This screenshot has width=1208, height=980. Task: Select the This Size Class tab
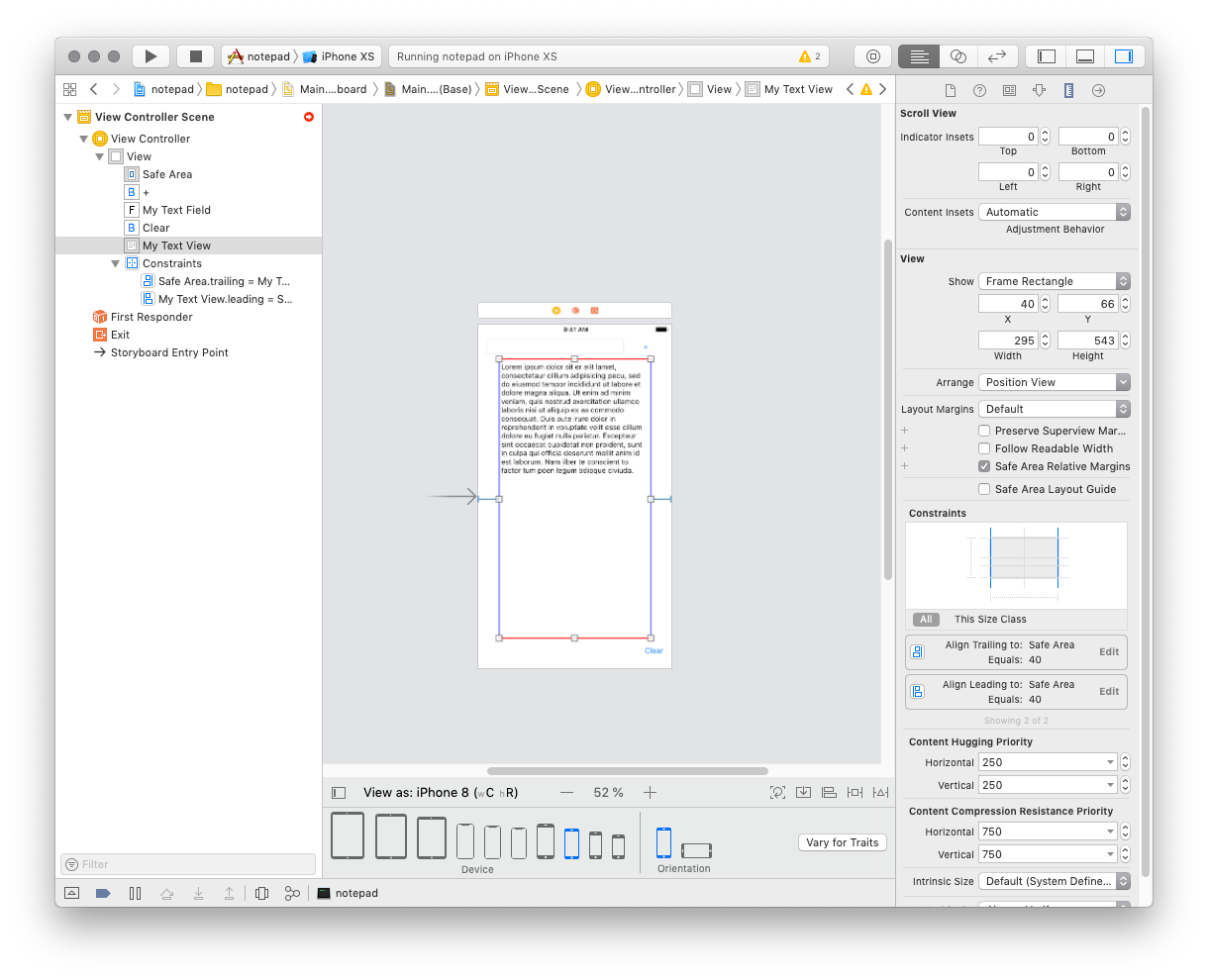989,620
